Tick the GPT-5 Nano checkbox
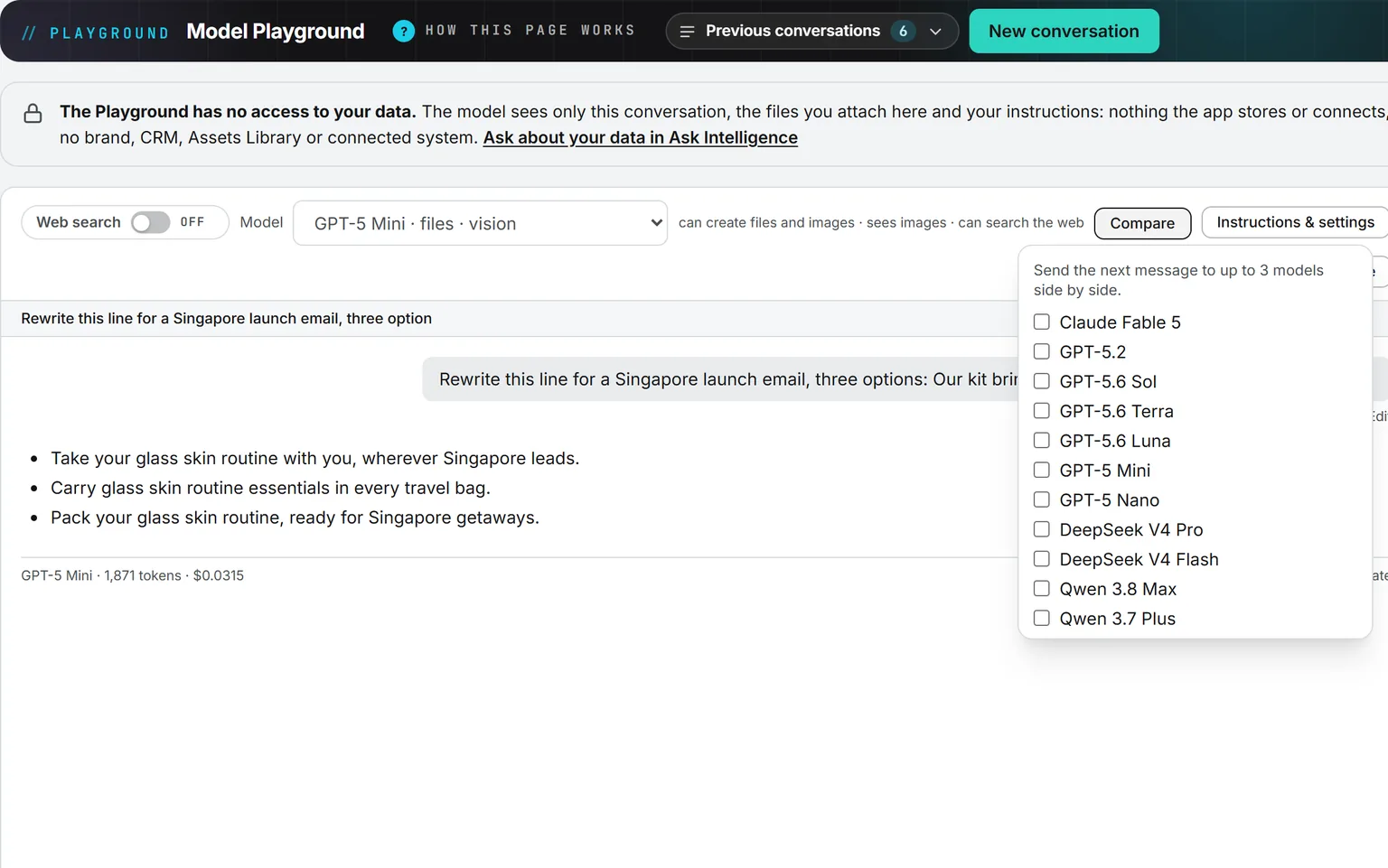This screenshot has width=1388, height=868. click(x=1042, y=499)
